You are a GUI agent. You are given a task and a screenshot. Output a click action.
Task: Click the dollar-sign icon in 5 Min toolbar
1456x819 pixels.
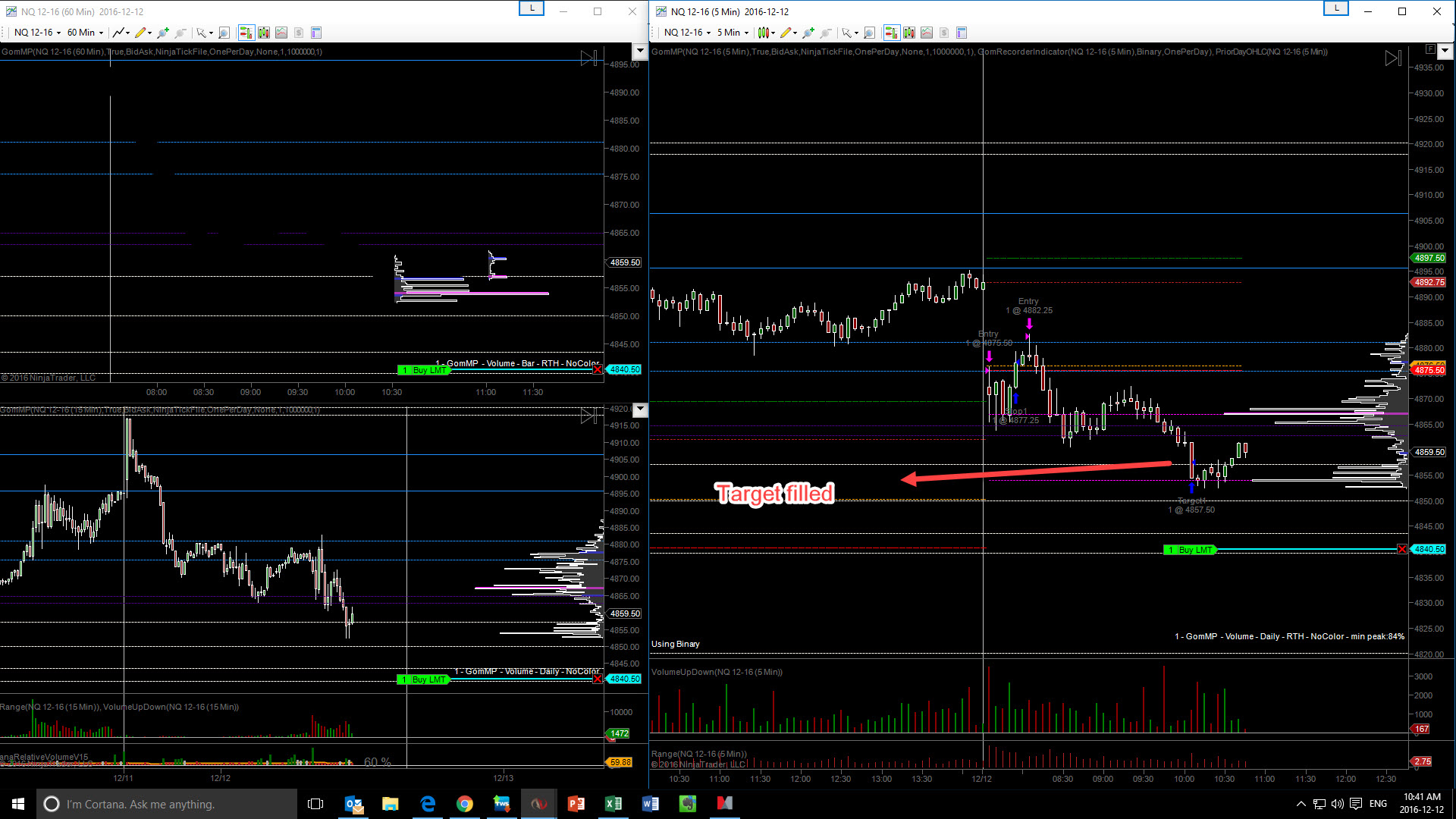(944, 33)
